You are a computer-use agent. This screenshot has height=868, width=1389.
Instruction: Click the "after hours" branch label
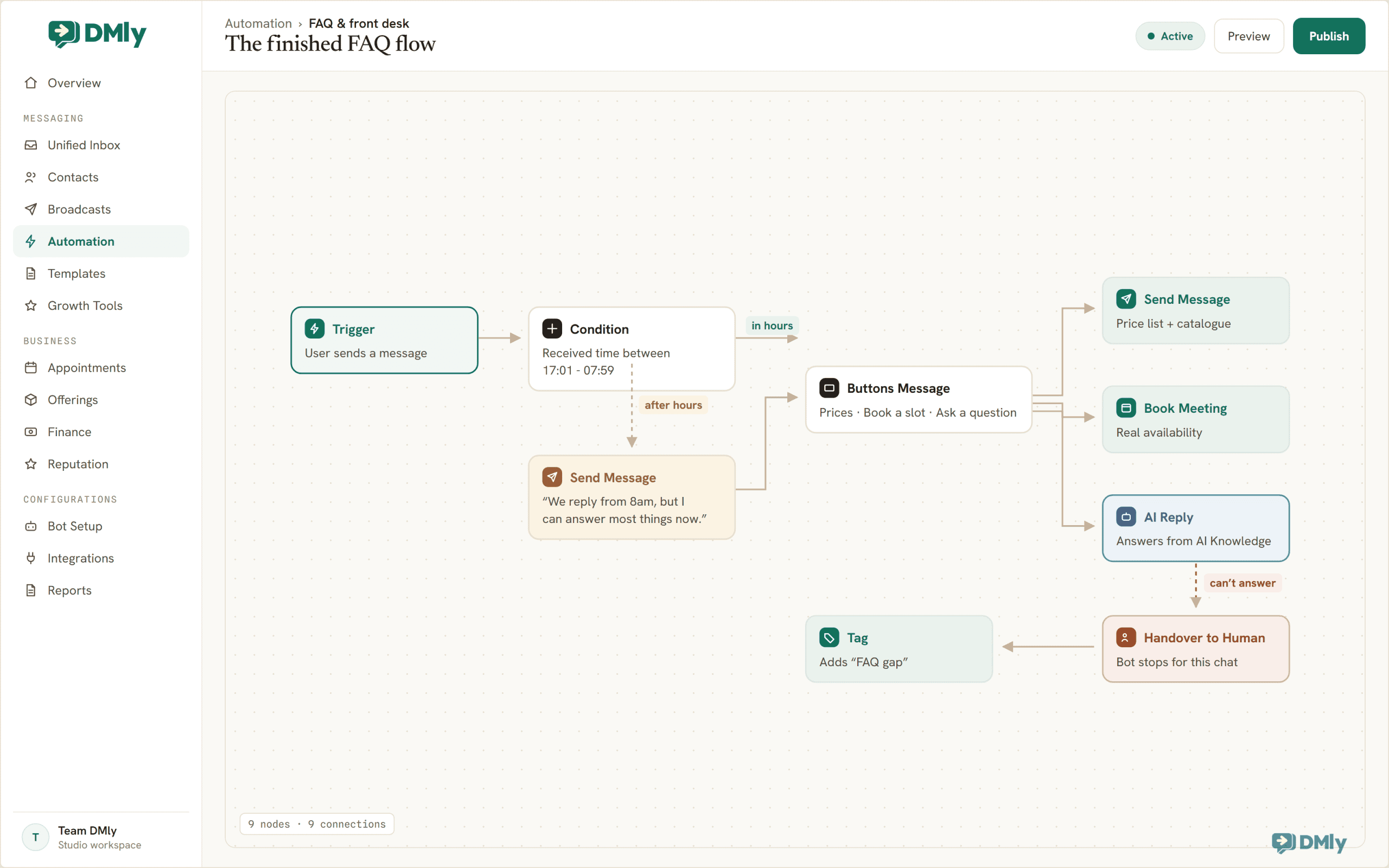(673, 405)
